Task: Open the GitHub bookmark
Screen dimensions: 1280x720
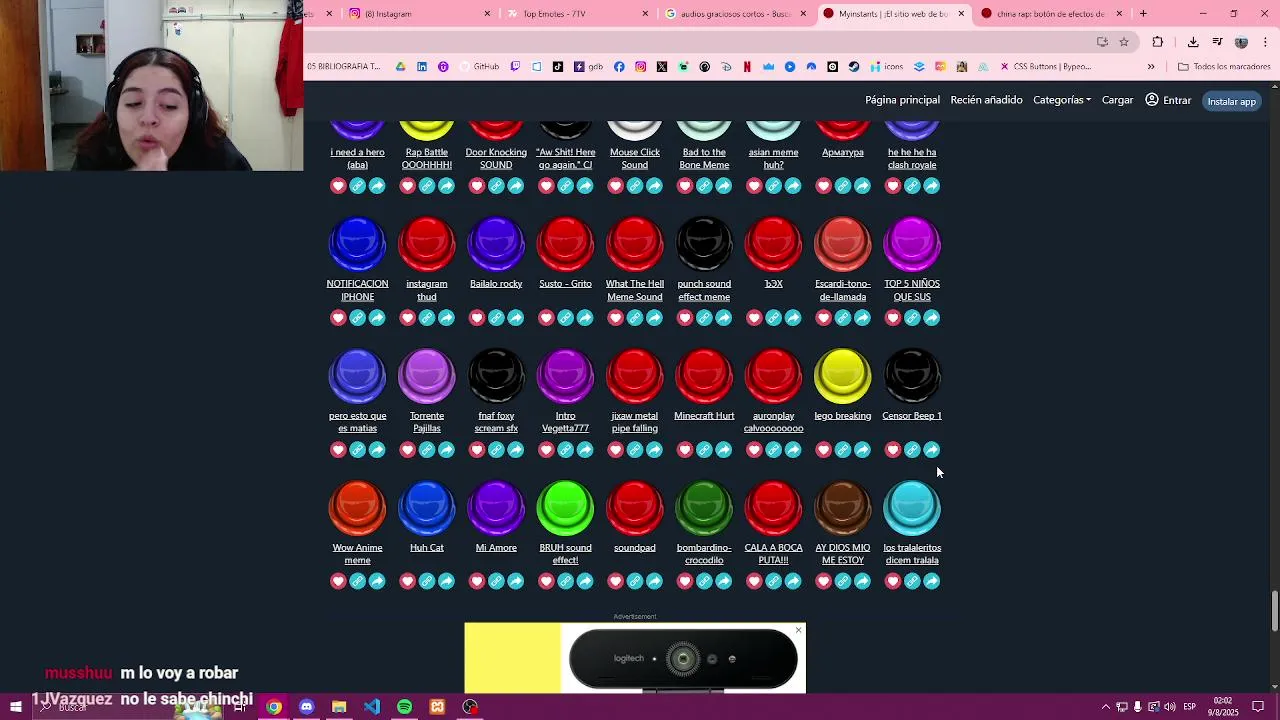Action: [479, 67]
